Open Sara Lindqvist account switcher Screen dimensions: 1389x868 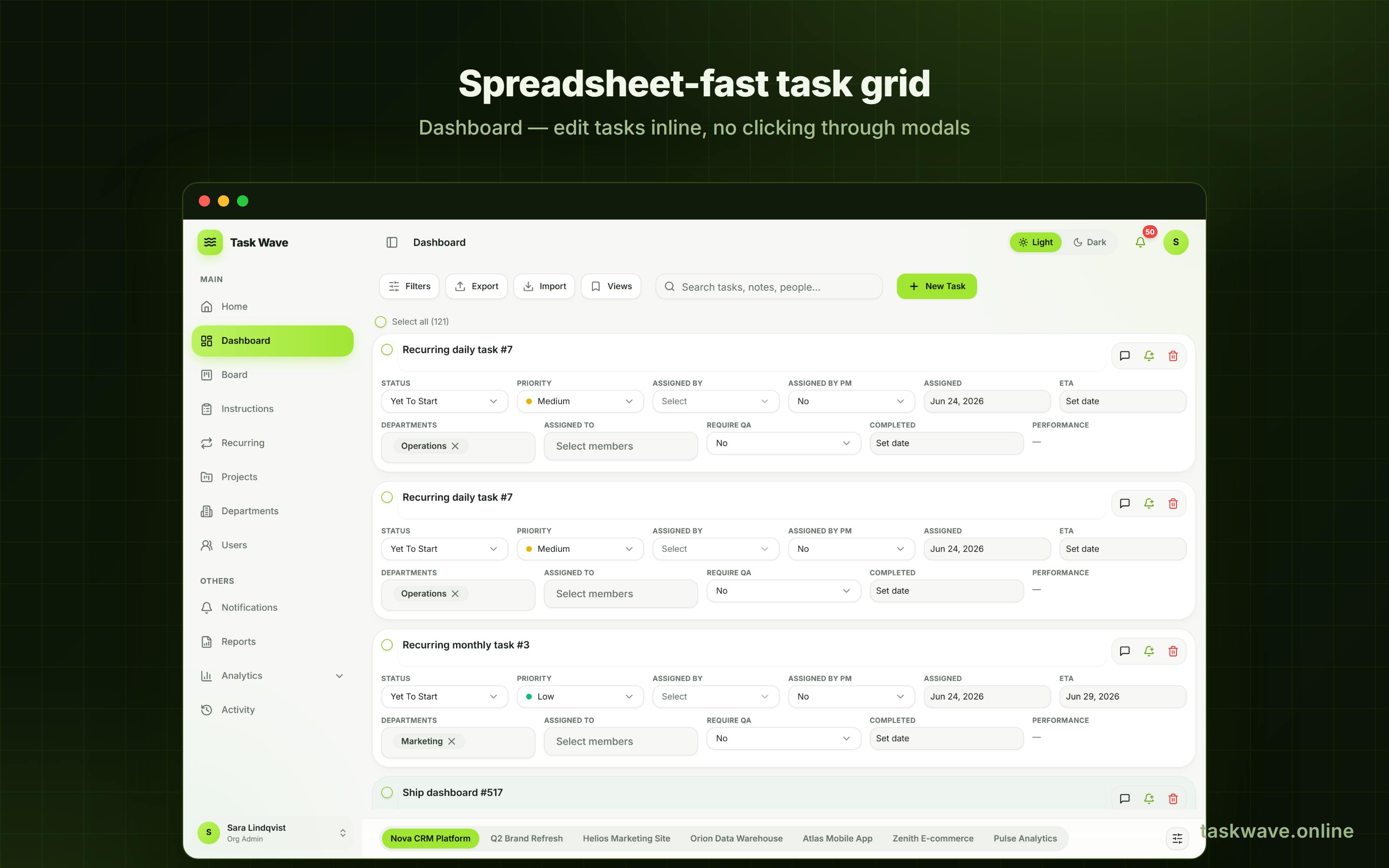[273, 832]
